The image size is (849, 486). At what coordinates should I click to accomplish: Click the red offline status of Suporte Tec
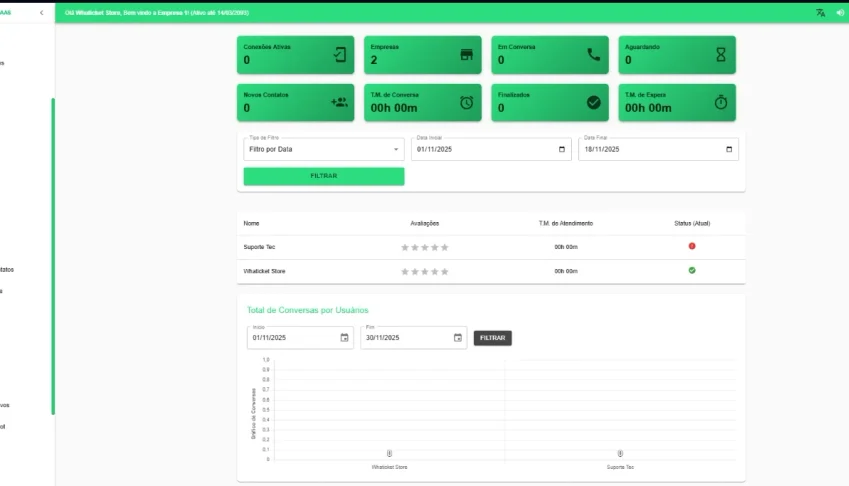(692, 246)
